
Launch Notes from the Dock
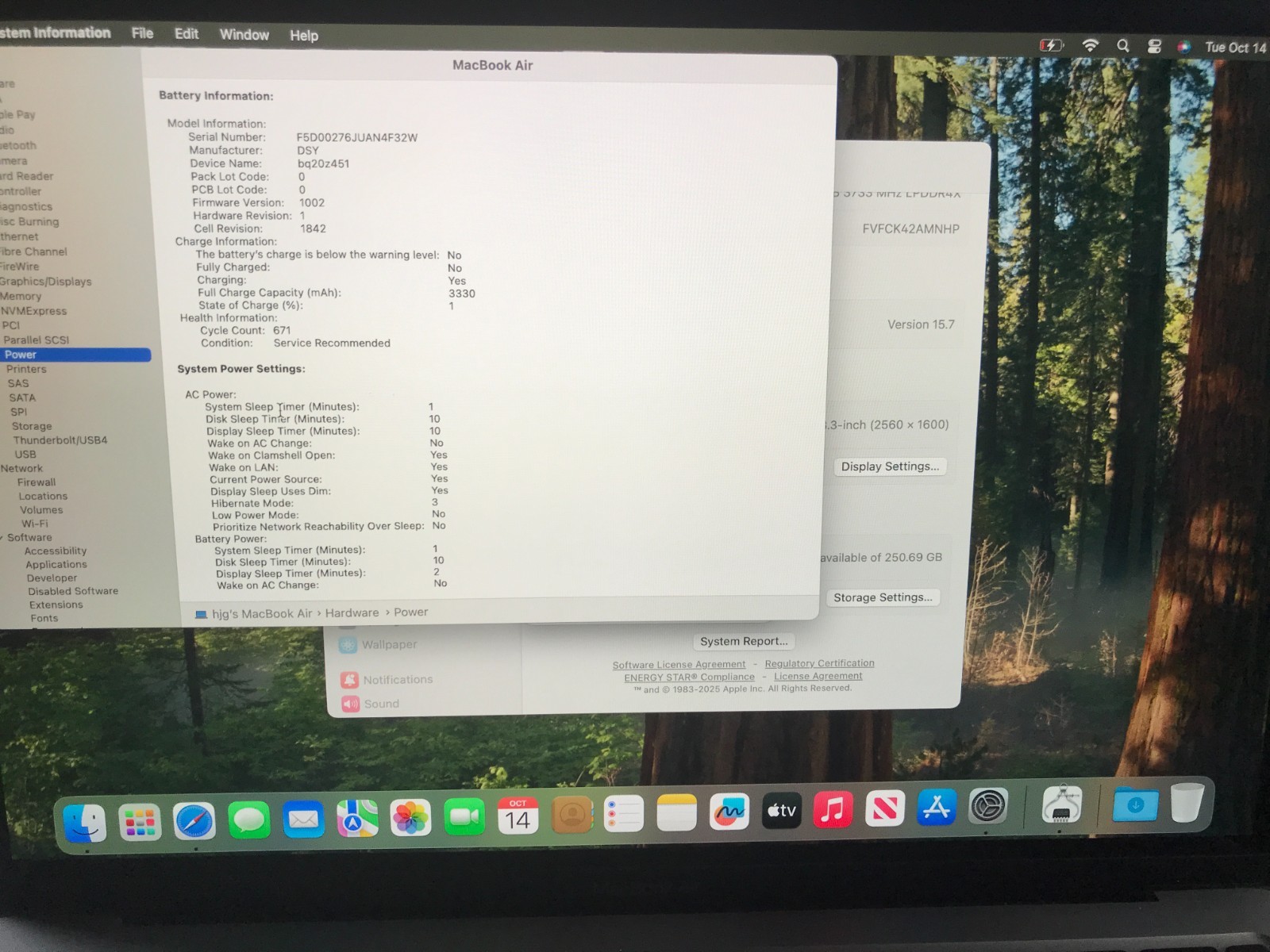(x=676, y=813)
